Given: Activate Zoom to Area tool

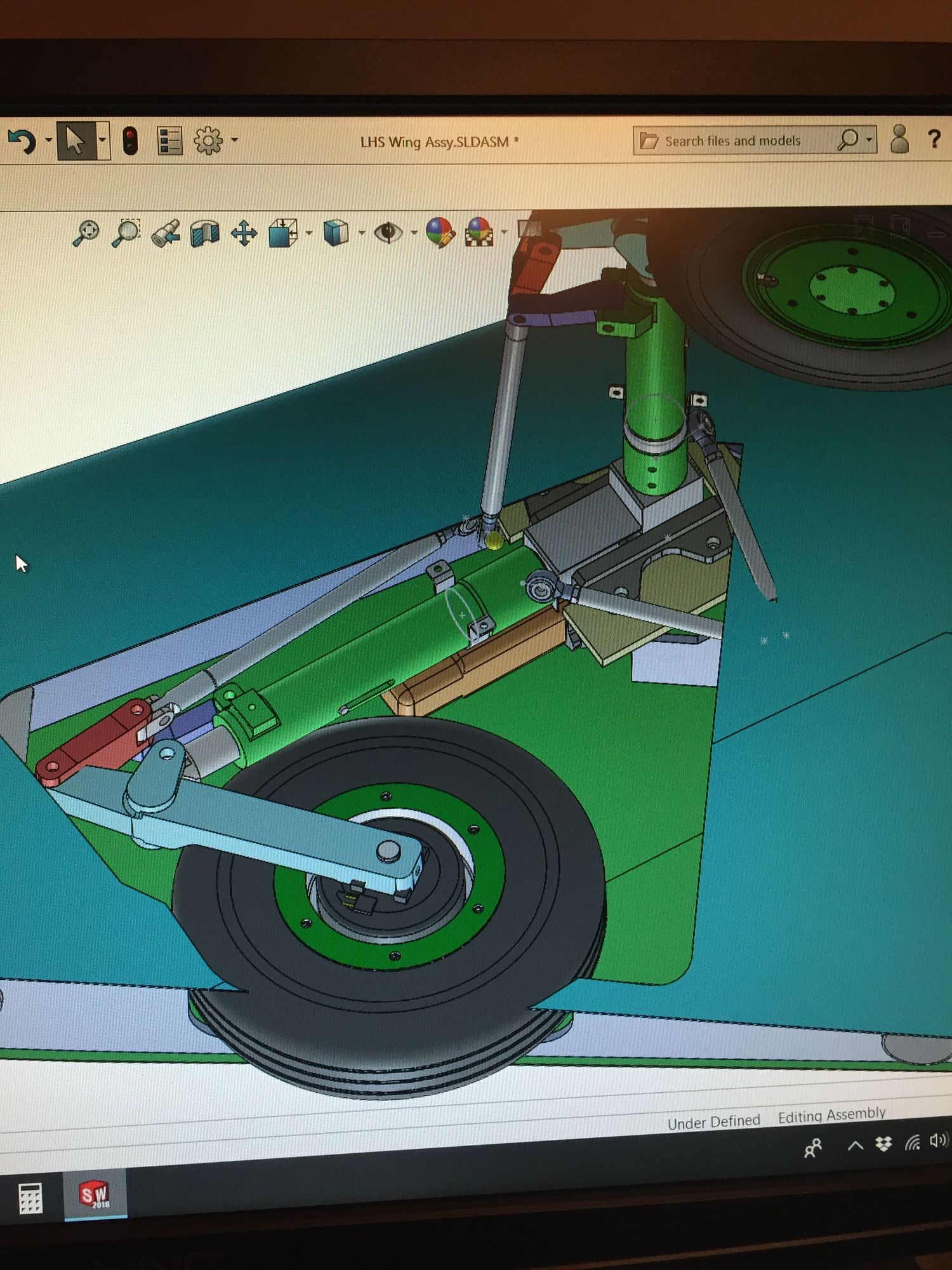Looking at the screenshot, I should tap(126, 233).
